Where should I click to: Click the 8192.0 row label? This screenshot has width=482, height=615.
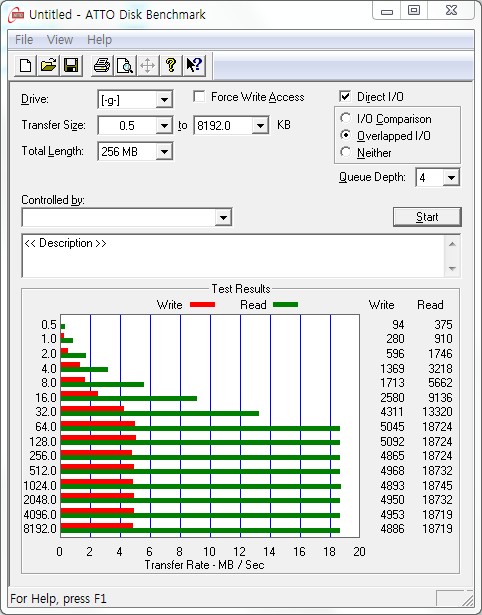[x=40, y=529]
